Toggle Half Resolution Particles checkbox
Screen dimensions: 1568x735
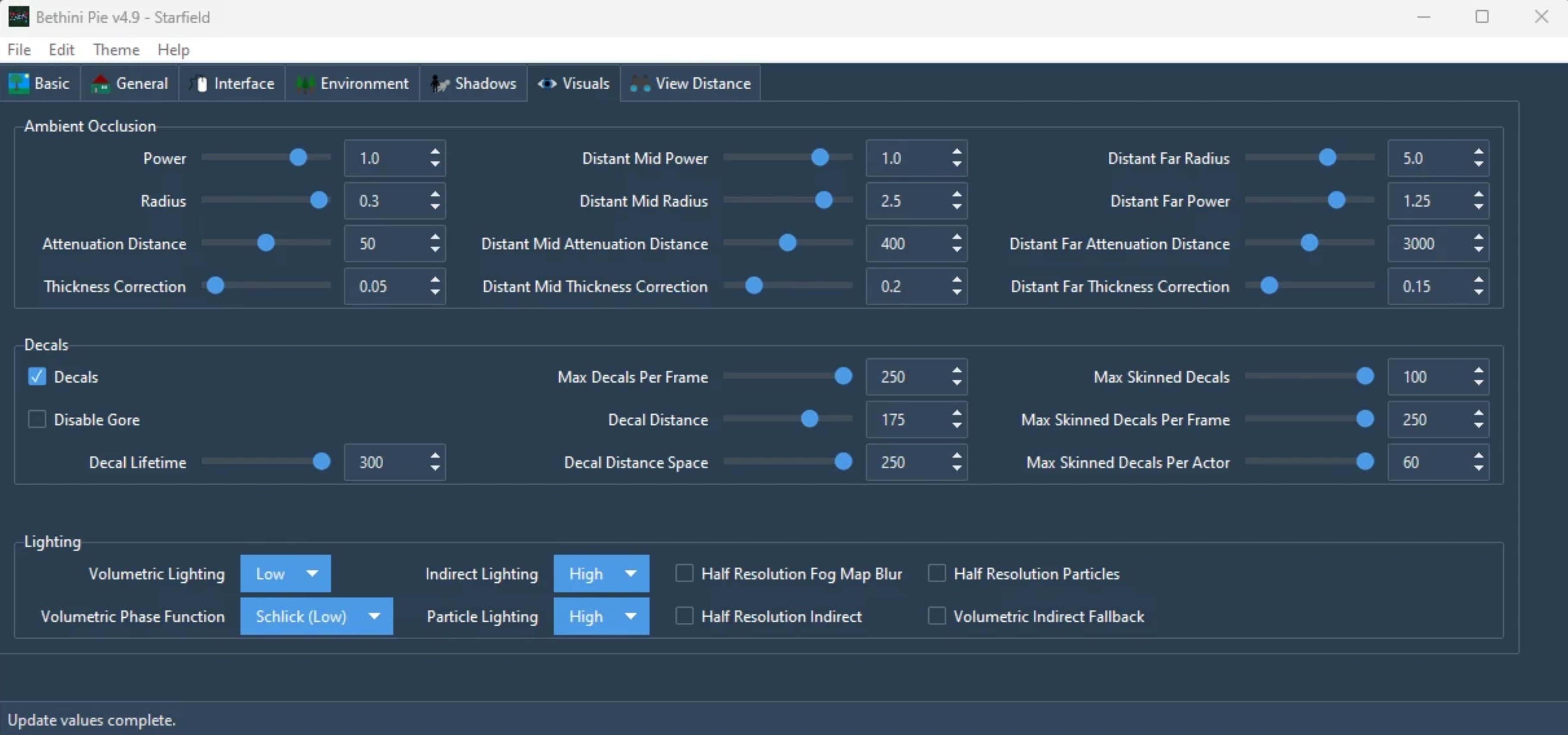pos(937,573)
